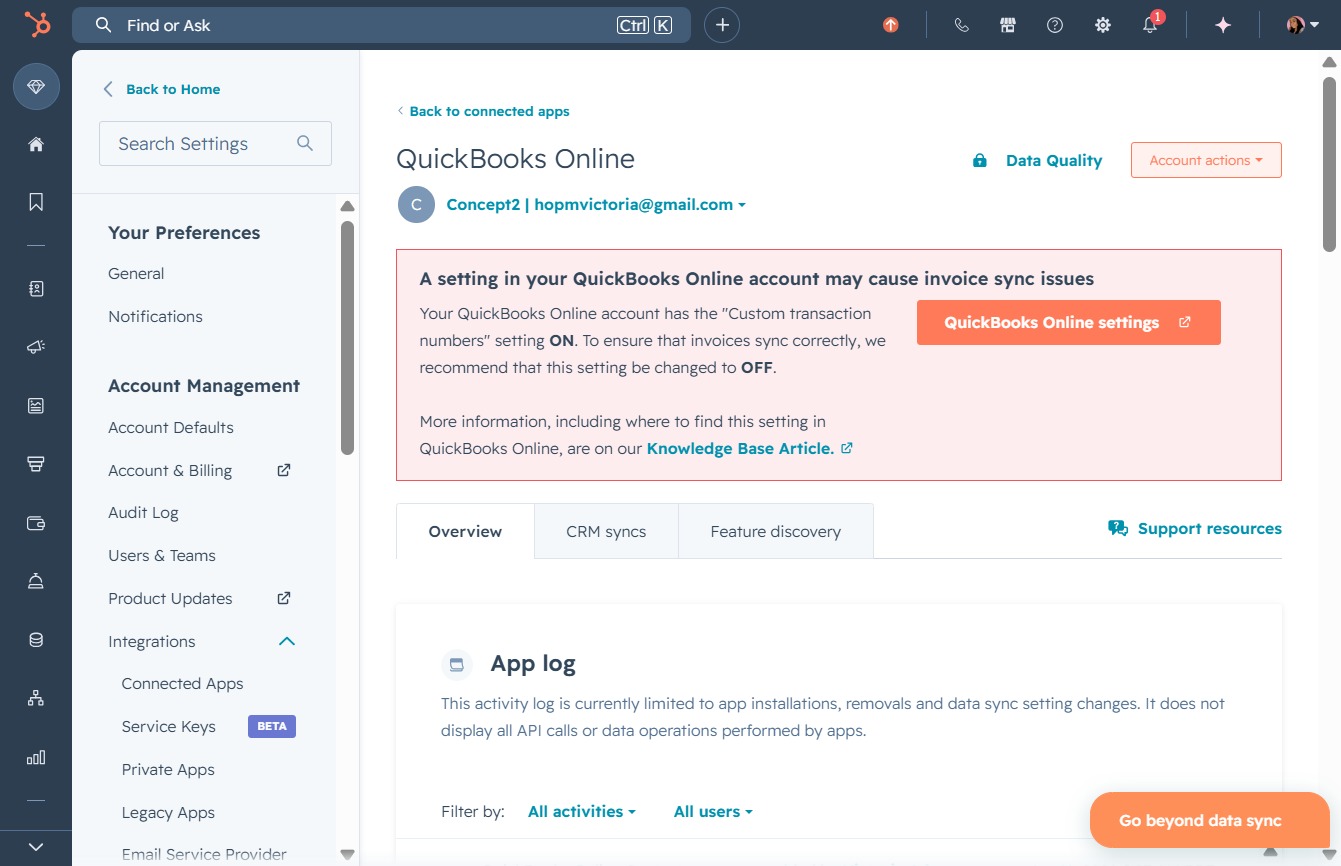The height and width of the screenshot is (866, 1341).
Task: Open Support resources link
Action: point(1194,529)
